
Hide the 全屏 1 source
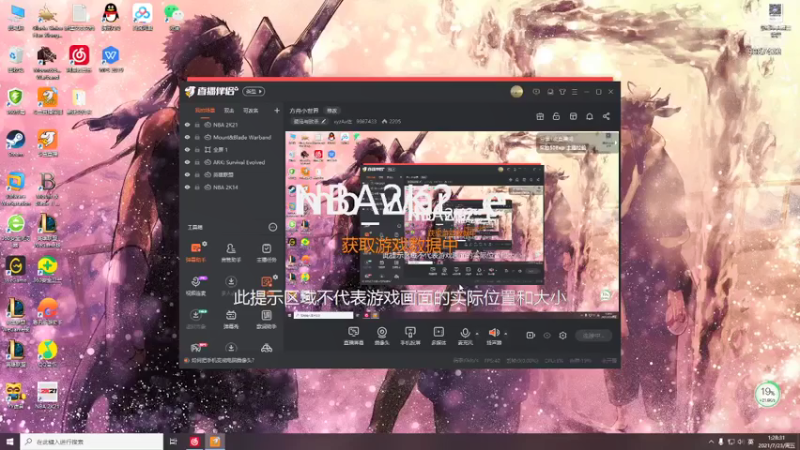(x=187, y=149)
